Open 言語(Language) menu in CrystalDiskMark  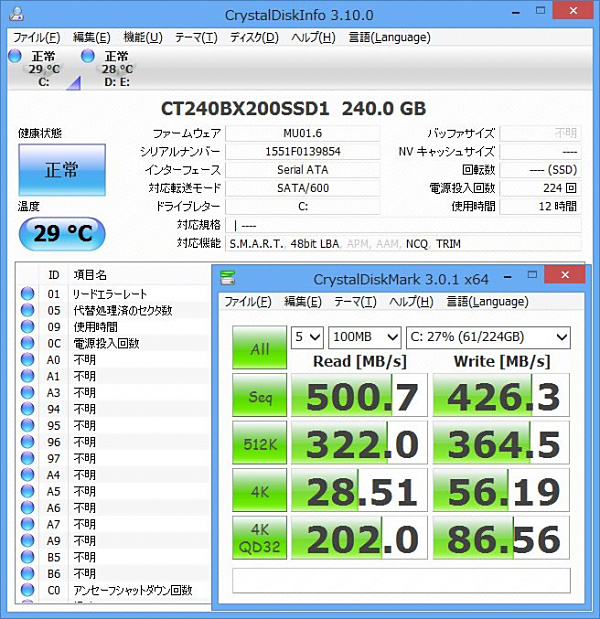488,302
